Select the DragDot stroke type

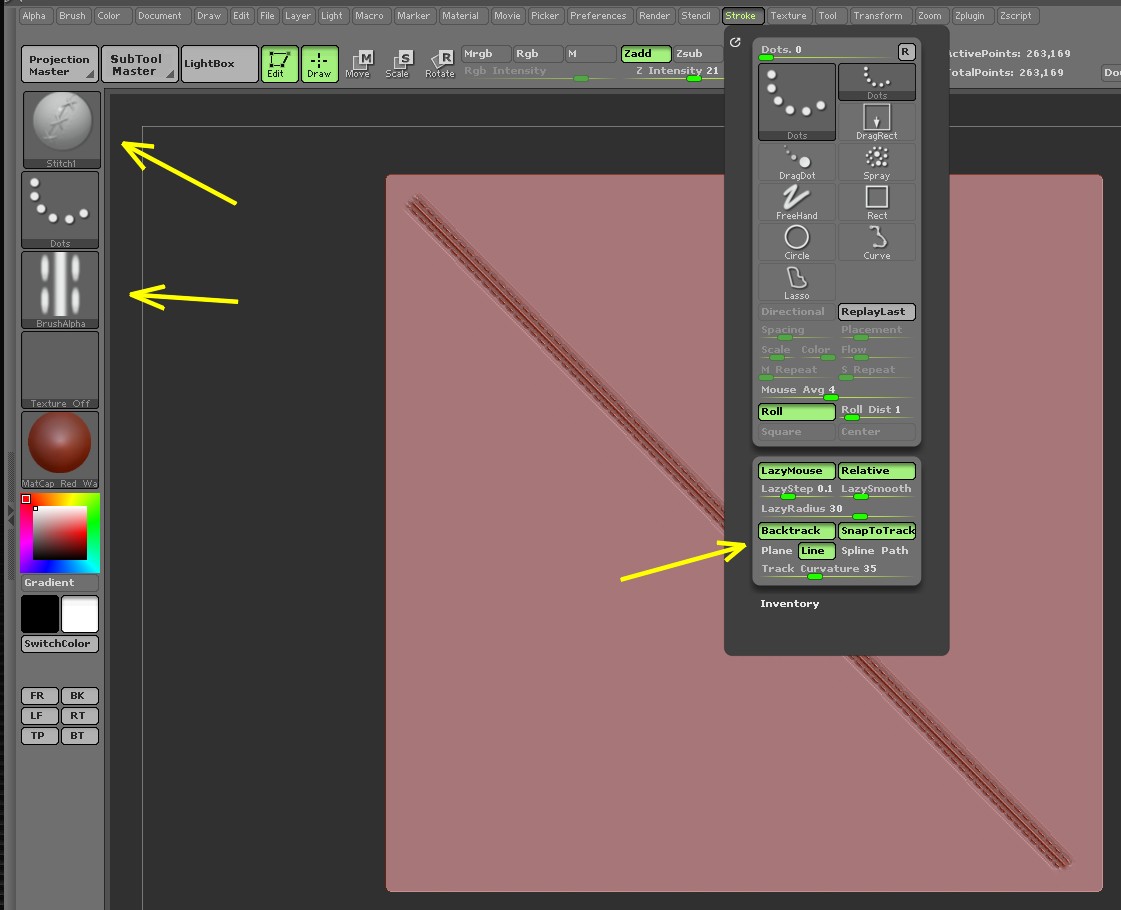(796, 162)
